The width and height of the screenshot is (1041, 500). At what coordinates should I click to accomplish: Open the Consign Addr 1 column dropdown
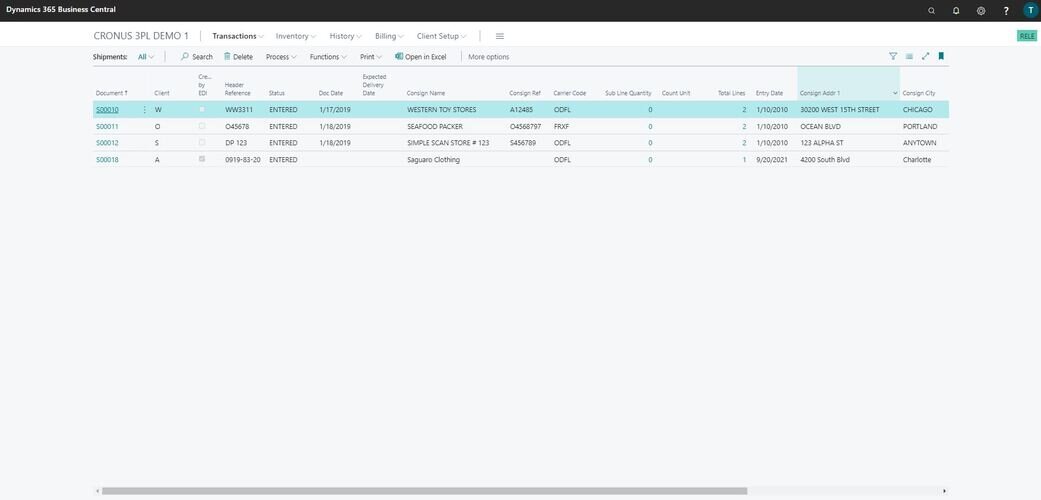coord(895,93)
